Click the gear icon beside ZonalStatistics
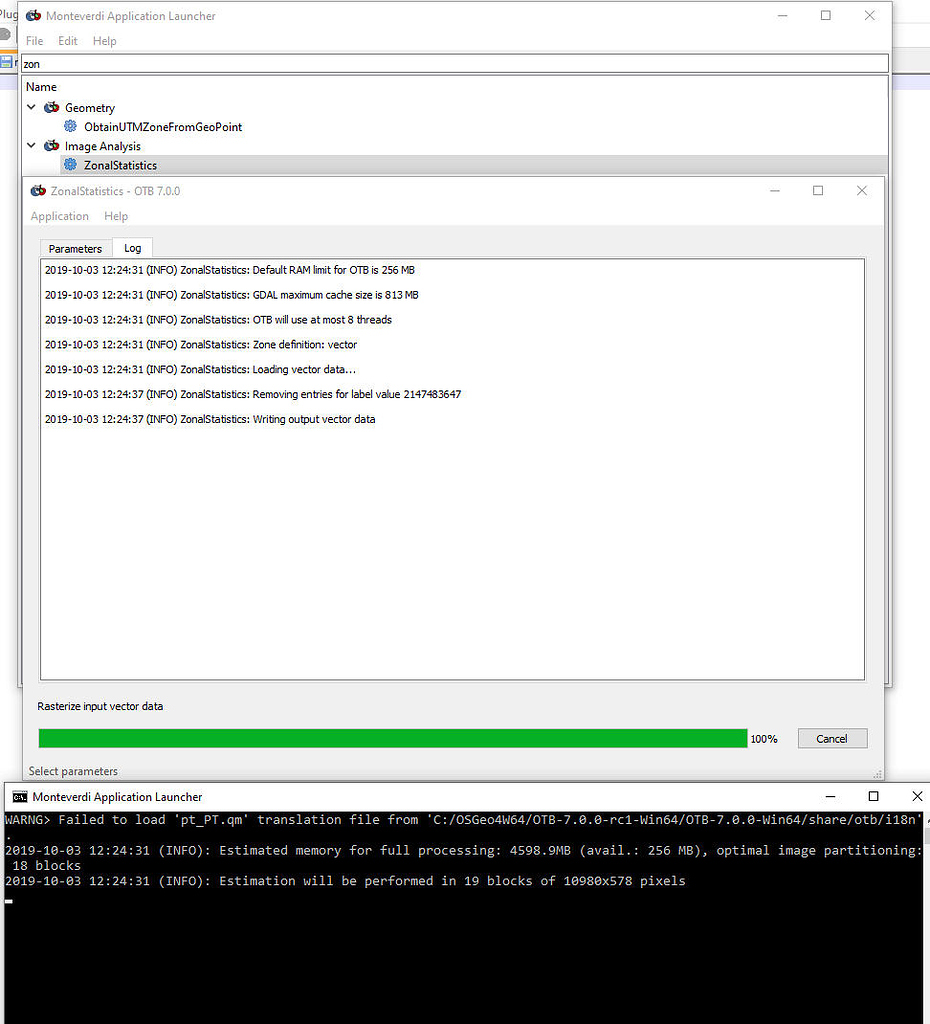The width and height of the screenshot is (930, 1024). point(68,164)
